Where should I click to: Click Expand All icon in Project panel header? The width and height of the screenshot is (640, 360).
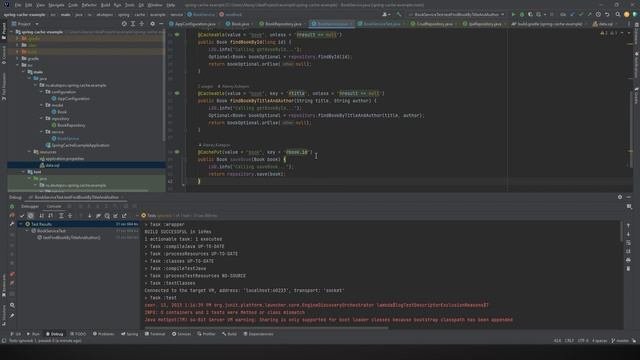coord(133,24)
